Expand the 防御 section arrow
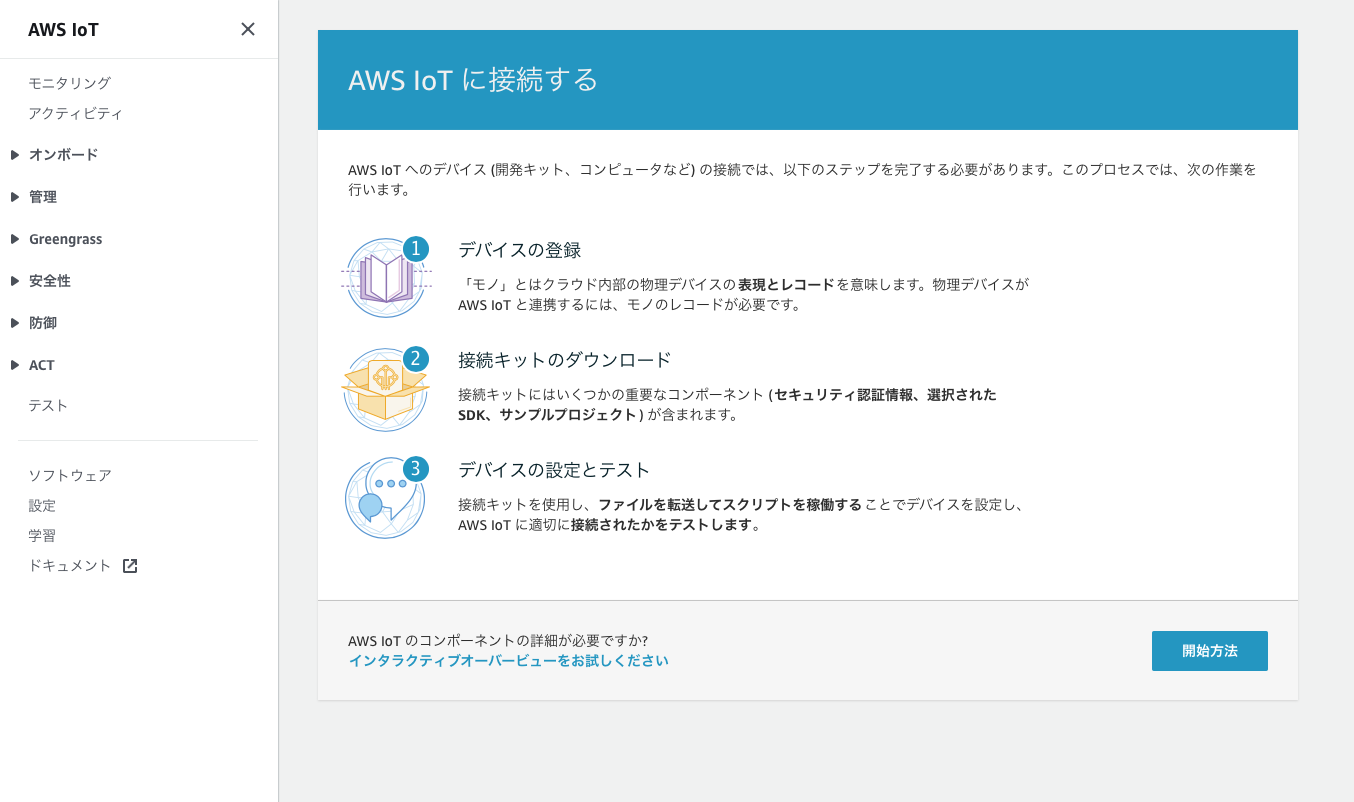The height and width of the screenshot is (802, 1354). point(15,323)
